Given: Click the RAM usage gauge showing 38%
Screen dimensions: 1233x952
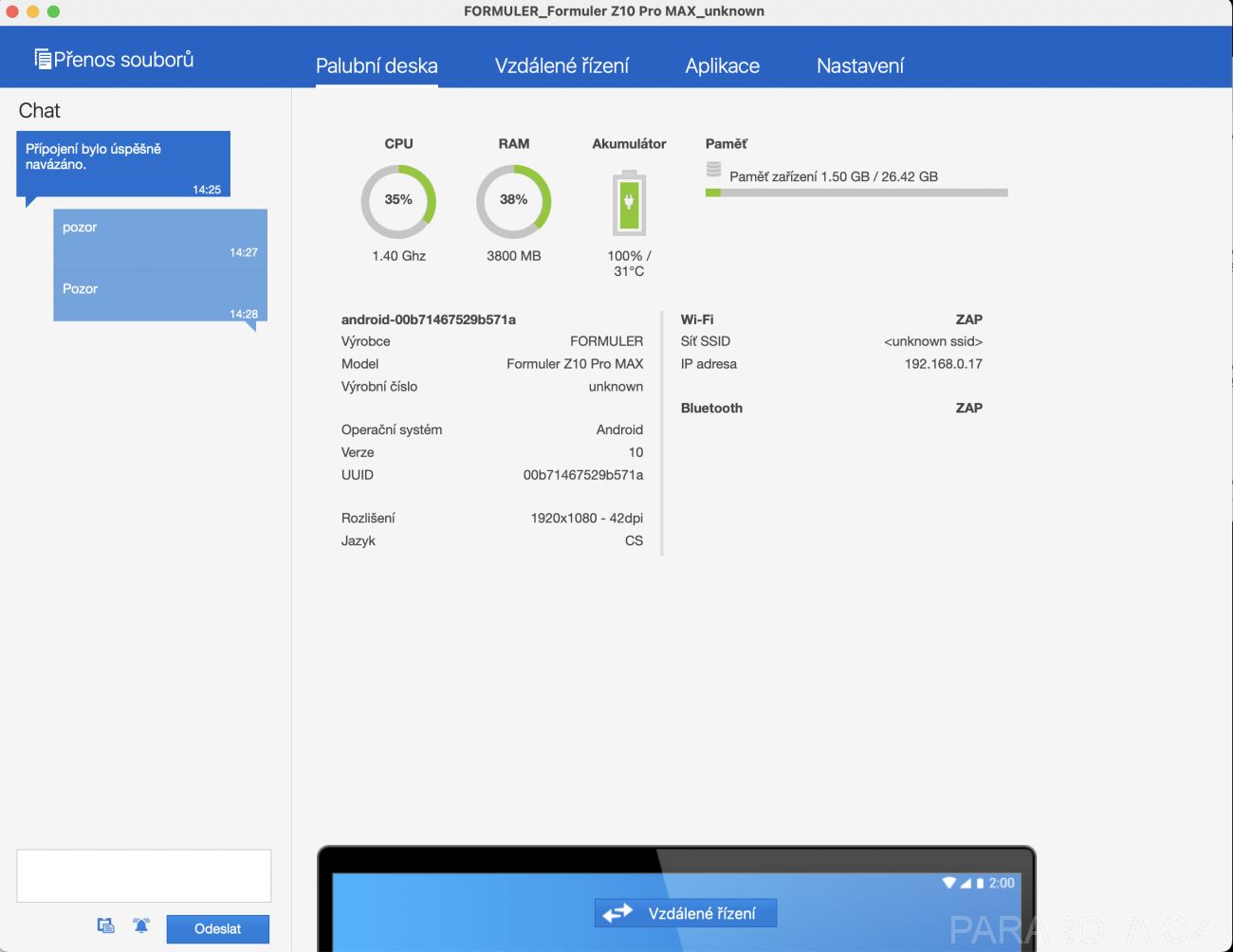Looking at the screenshot, I should coord(513,201).
